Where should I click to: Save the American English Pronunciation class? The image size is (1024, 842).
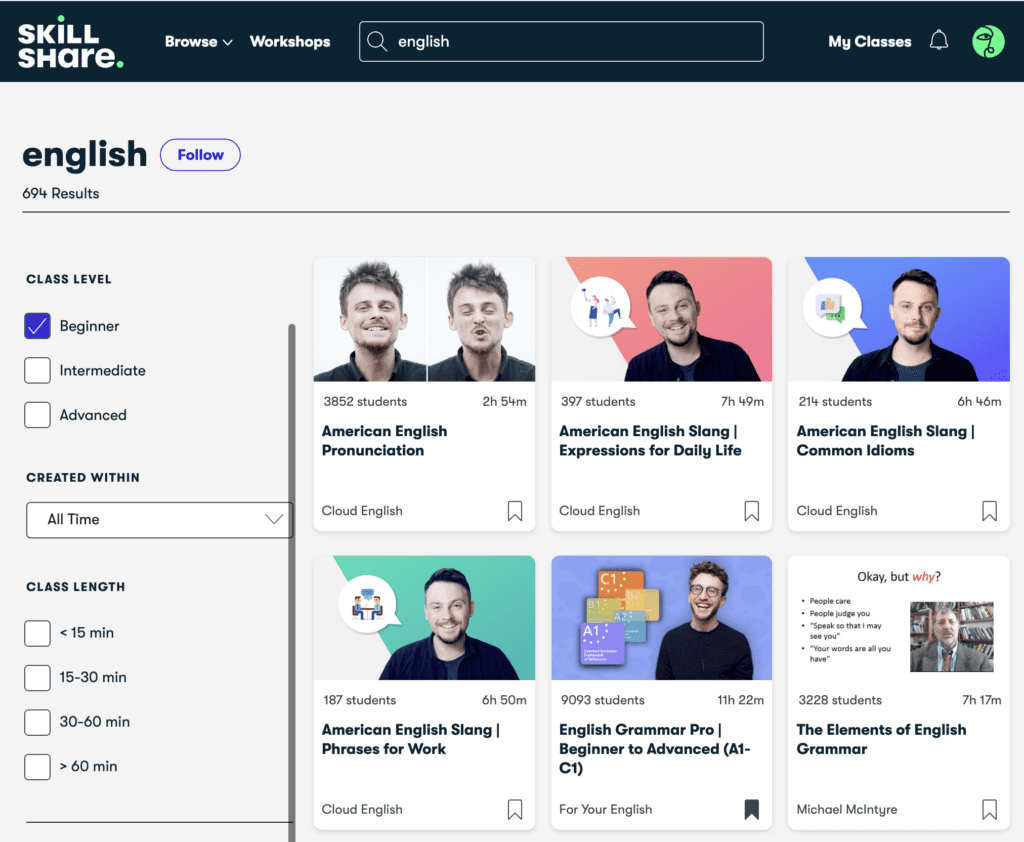click(x=514, y=511)
